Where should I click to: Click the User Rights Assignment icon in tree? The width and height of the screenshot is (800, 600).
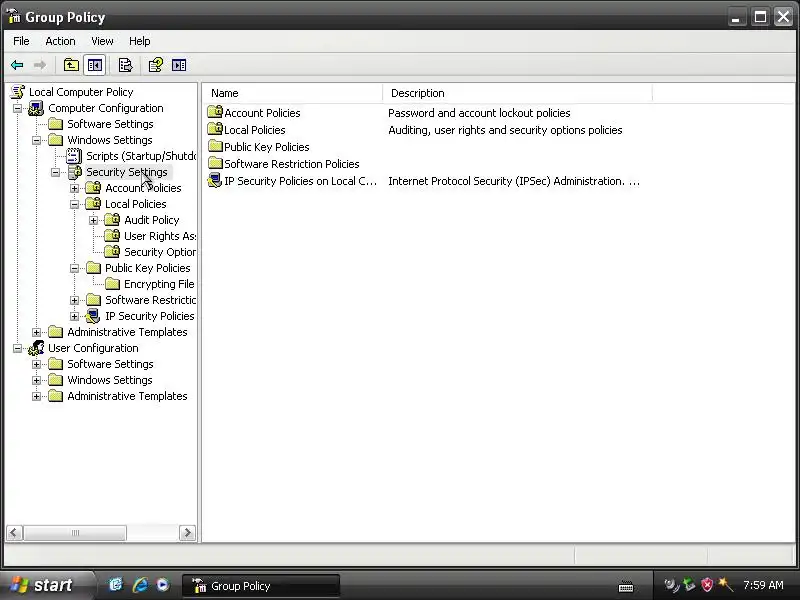pyautogui.click(x=112, y=236)
